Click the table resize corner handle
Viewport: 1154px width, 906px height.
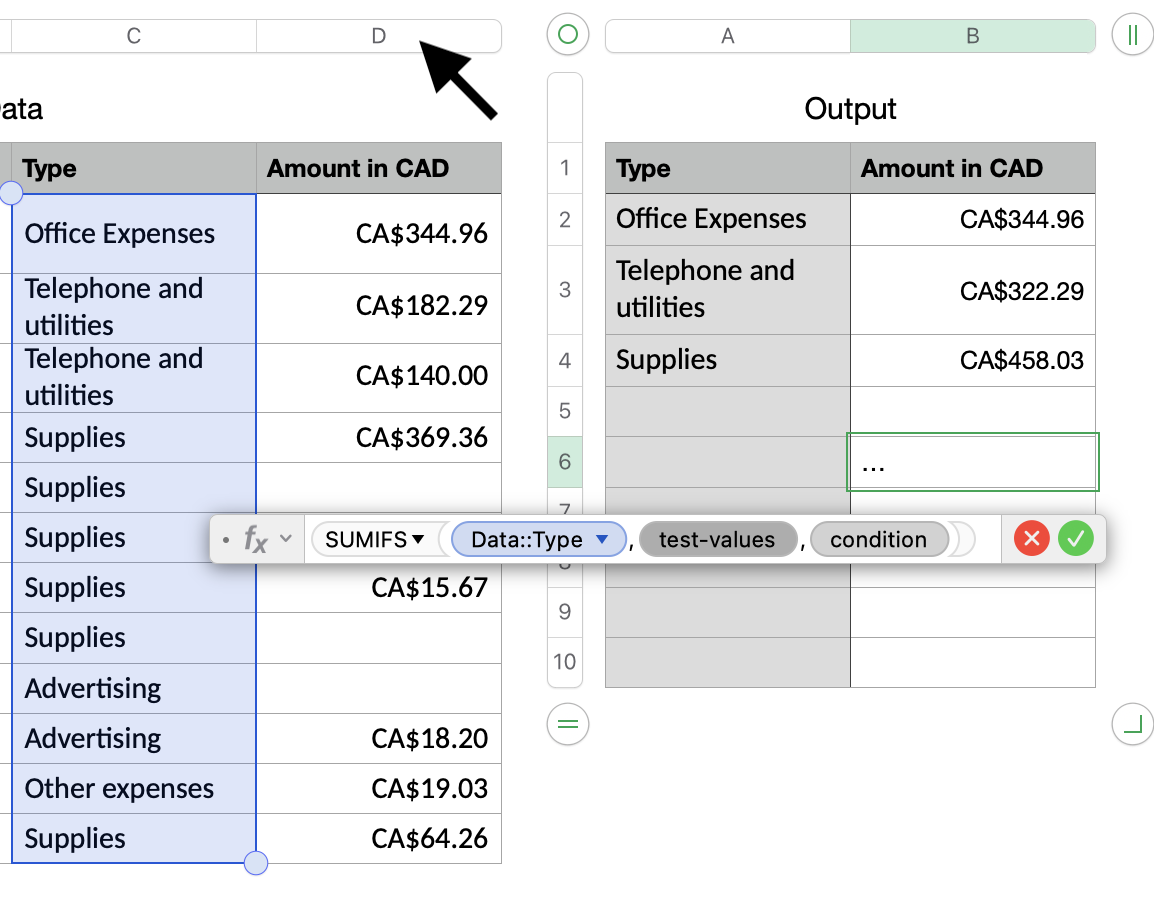click(1132, 723)
